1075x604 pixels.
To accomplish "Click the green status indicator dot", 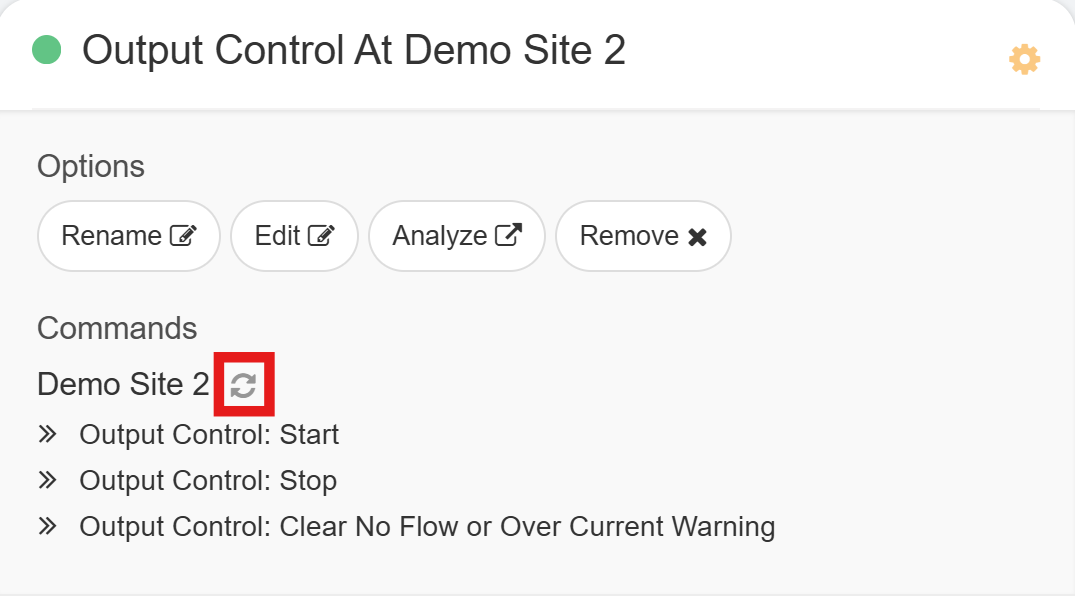I will (47, 49).
